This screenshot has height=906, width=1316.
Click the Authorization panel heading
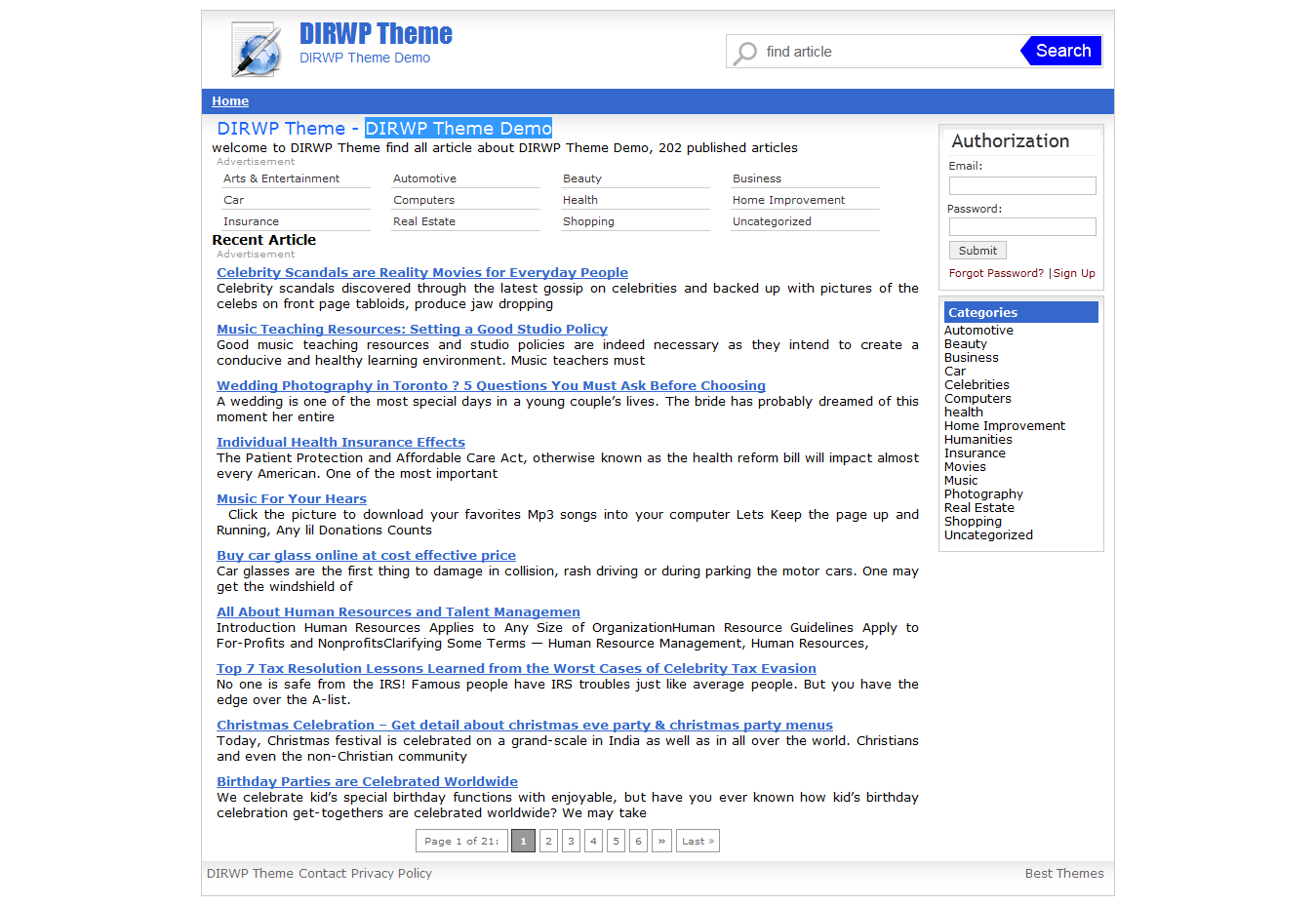1010,141
